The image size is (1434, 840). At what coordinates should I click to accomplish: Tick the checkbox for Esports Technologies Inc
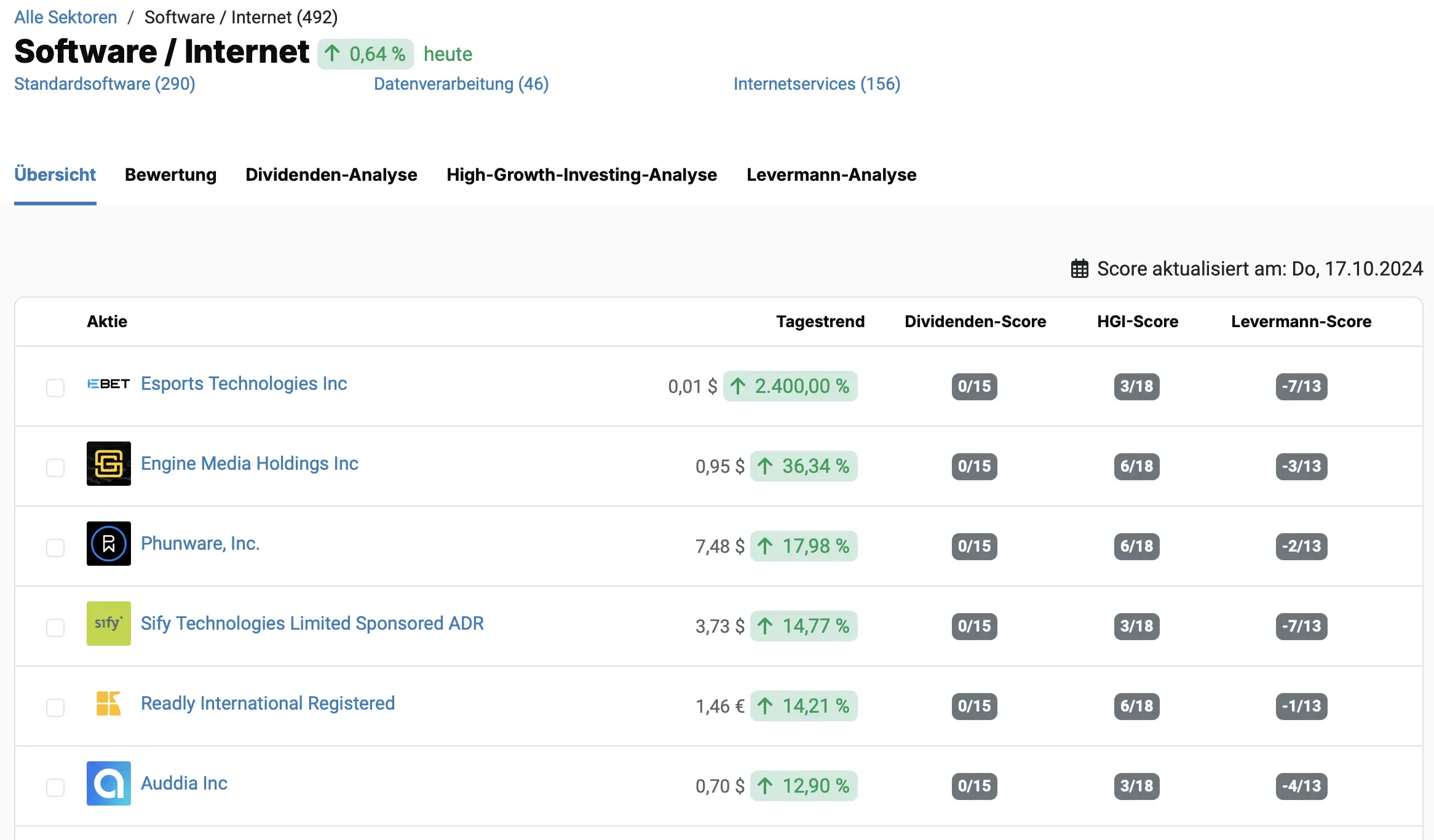tap(55, 388)
